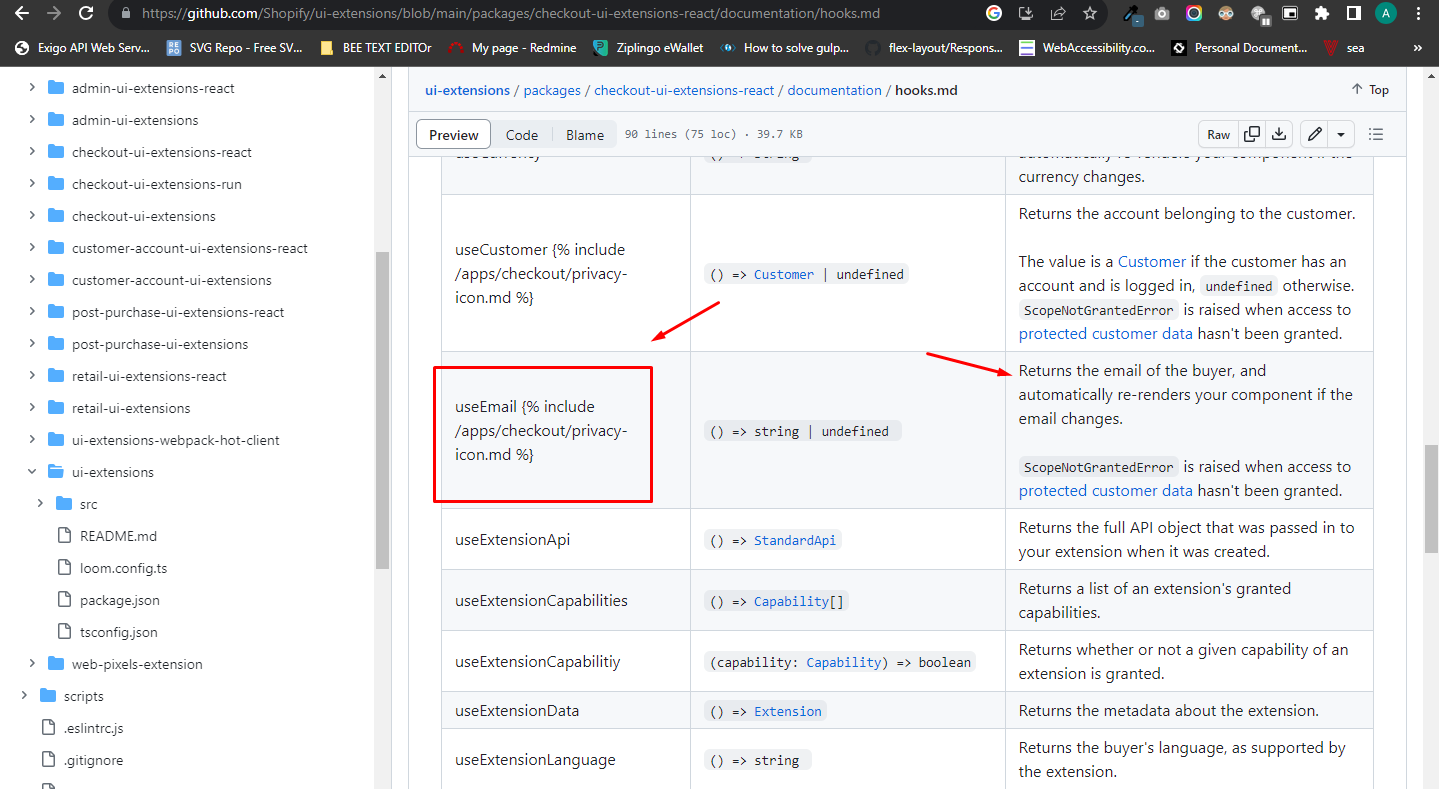The width and height of the screenshot is (1439, 789).
Task: Expand scripts folder chevron
Action: point(24,696)
